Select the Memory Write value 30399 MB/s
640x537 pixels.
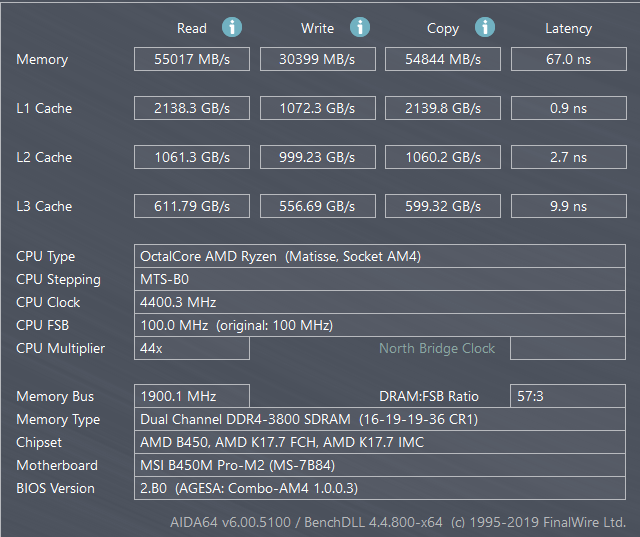[x=317, y=59]
